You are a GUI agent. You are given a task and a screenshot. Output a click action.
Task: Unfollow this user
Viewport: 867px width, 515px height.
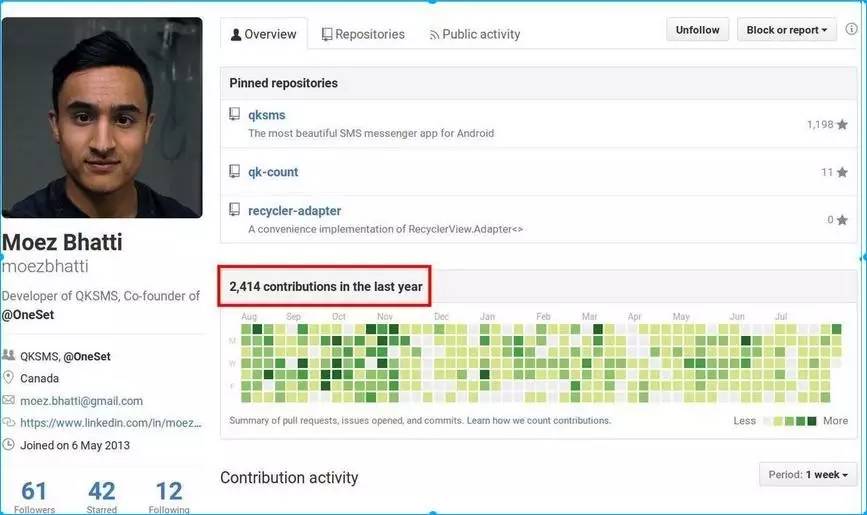[x=697, y=30]
